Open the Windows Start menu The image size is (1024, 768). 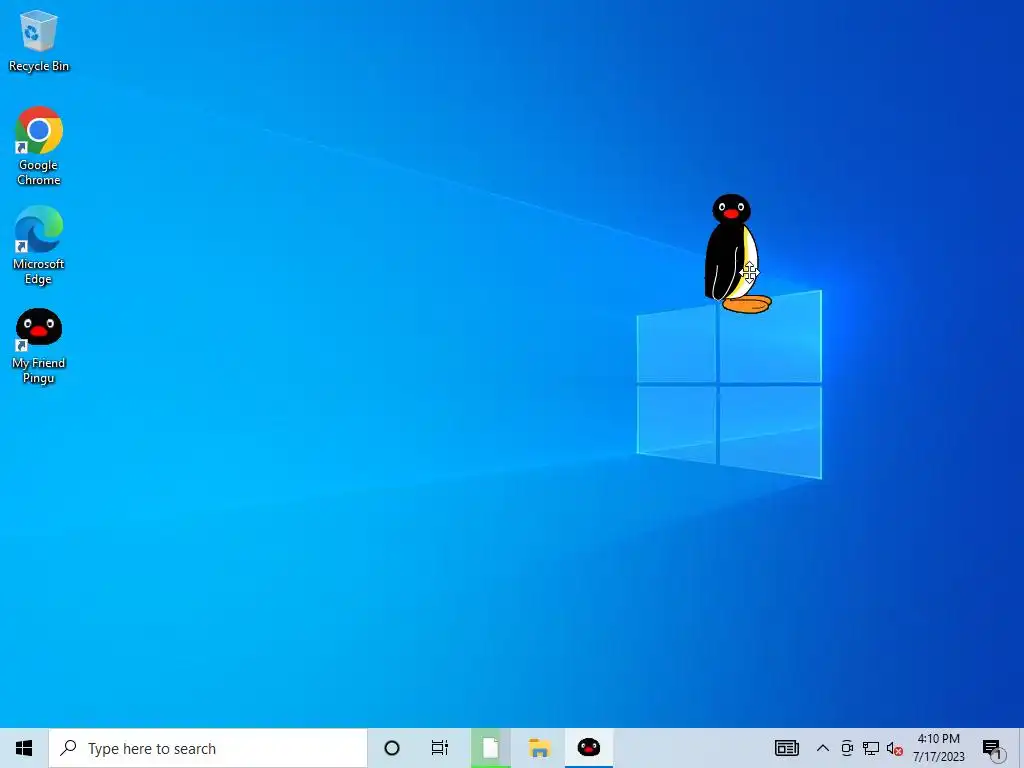coord(24,748)
